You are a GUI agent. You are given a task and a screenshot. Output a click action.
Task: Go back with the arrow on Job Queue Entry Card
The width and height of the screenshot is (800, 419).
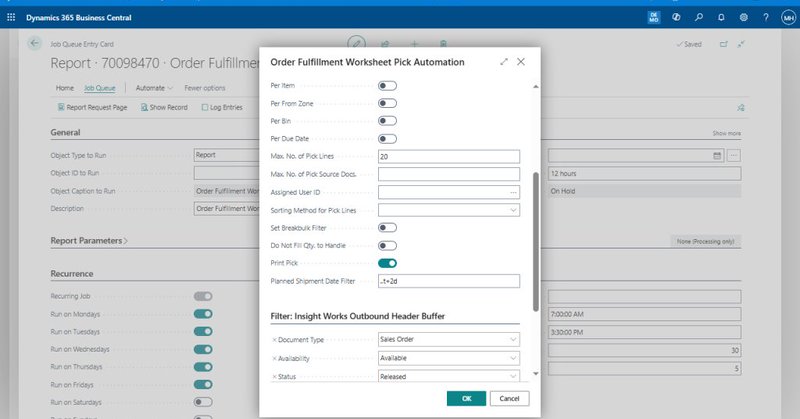(34, 43)
